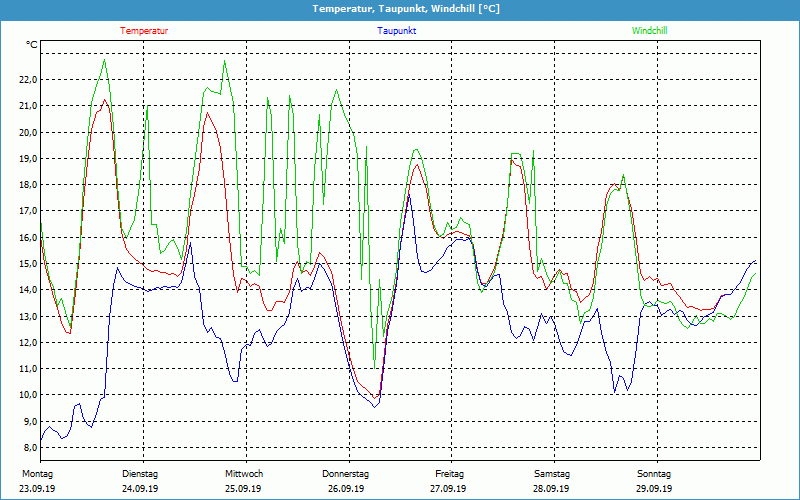Click the 11,0 y-axis value

click(28, 369)
